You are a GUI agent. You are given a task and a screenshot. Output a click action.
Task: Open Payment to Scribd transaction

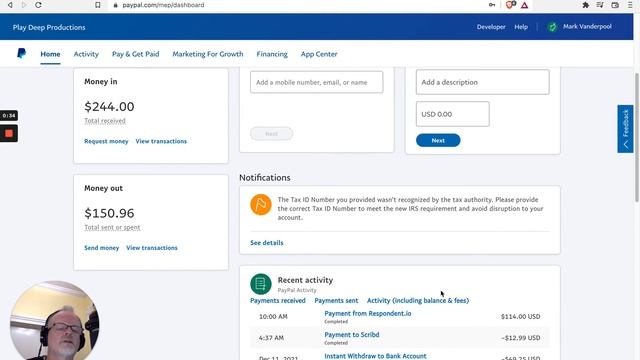click(x=352, y=334)
